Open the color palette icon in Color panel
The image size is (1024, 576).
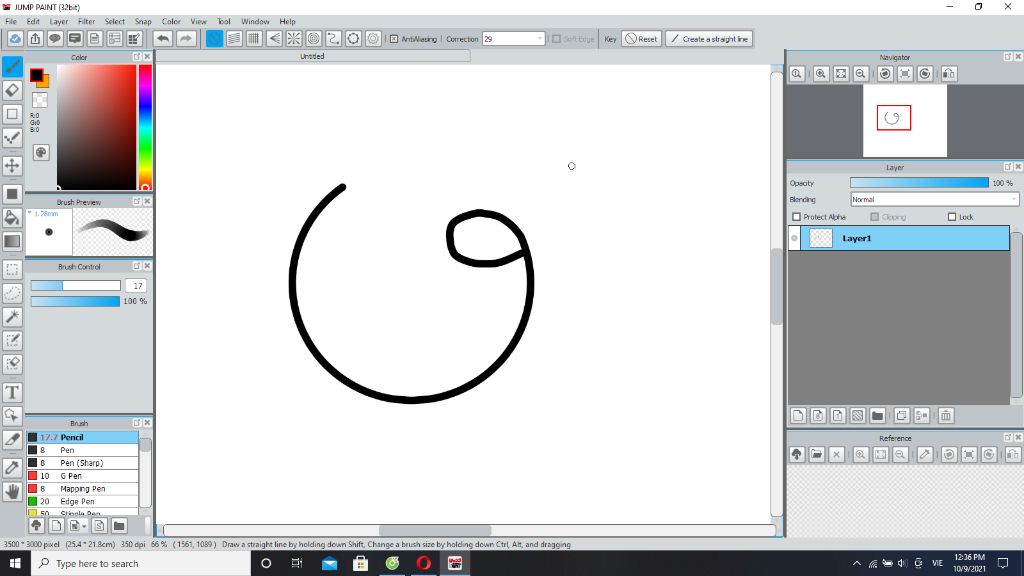point(40,152)
